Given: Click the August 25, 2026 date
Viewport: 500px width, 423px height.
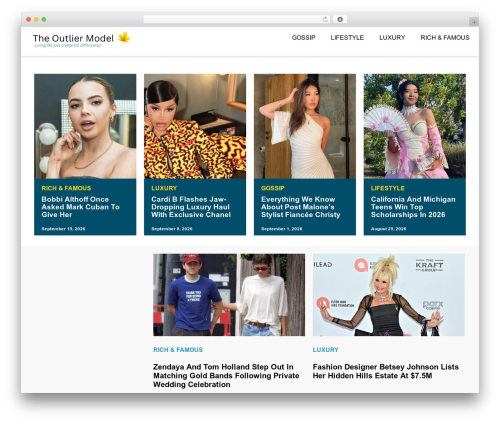Looking at the screenshot, I should pos(388,229).
